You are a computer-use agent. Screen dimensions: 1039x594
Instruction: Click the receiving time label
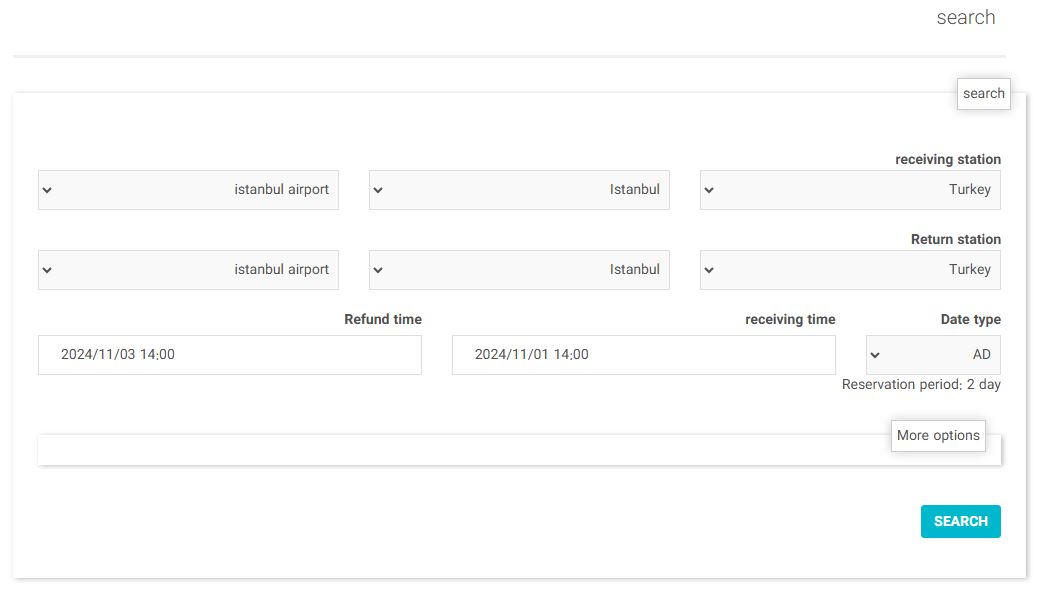coord(790,320)
